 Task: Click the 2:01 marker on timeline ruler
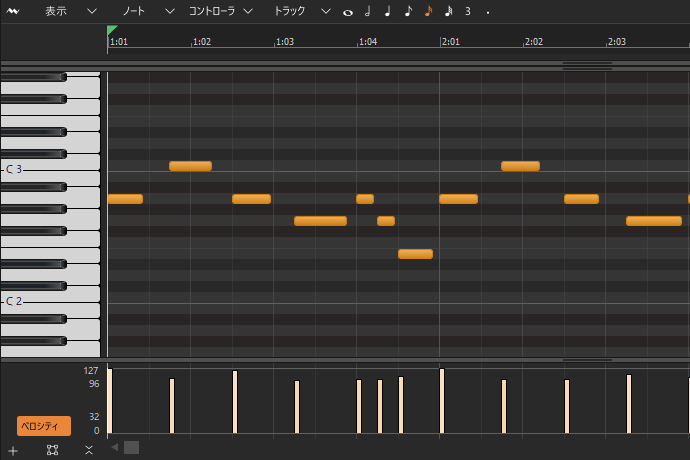(x=450, y=42)
